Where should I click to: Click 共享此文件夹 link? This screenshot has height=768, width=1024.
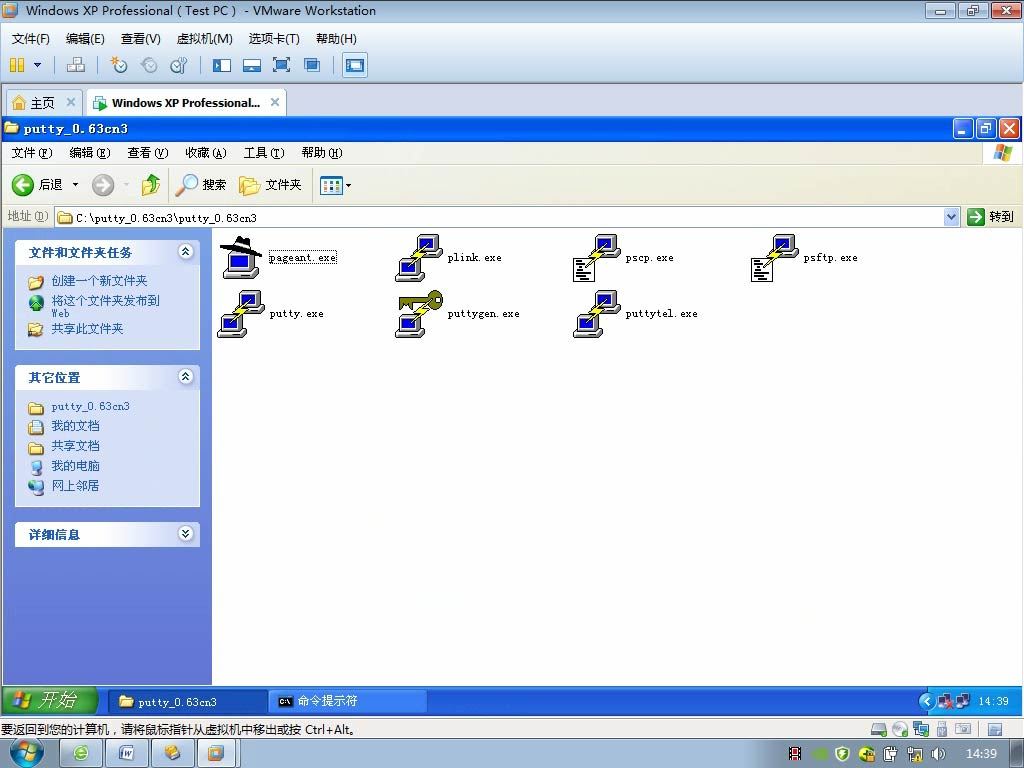tap(87, 328)
